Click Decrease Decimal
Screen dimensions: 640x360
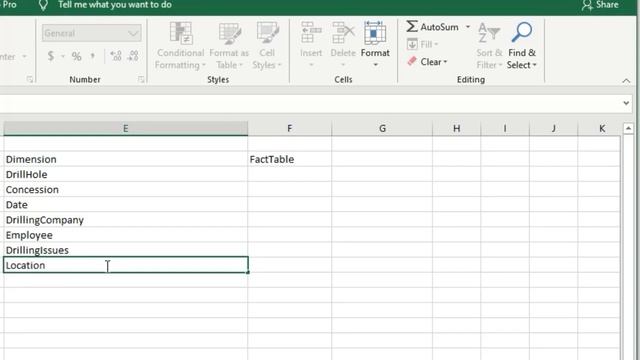tap(133, 56)
